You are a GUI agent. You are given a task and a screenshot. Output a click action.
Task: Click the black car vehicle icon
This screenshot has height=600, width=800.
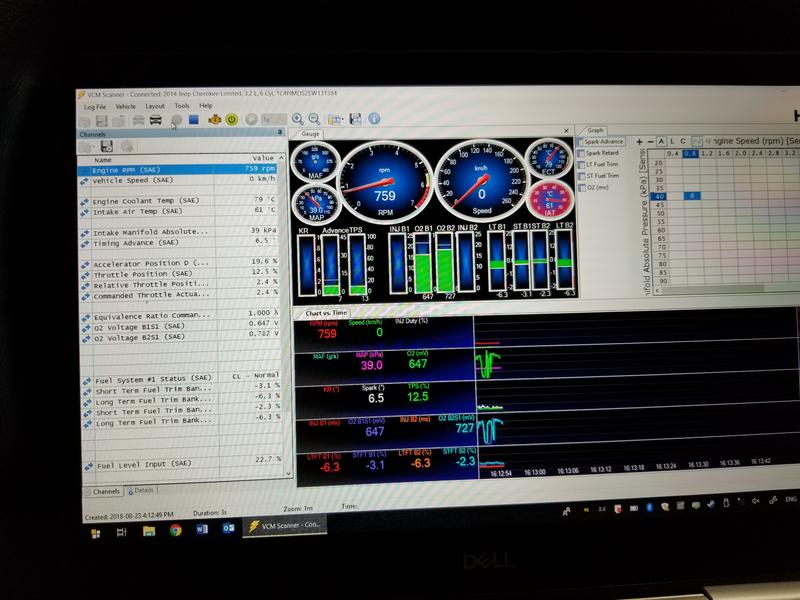tap(156, 120)
